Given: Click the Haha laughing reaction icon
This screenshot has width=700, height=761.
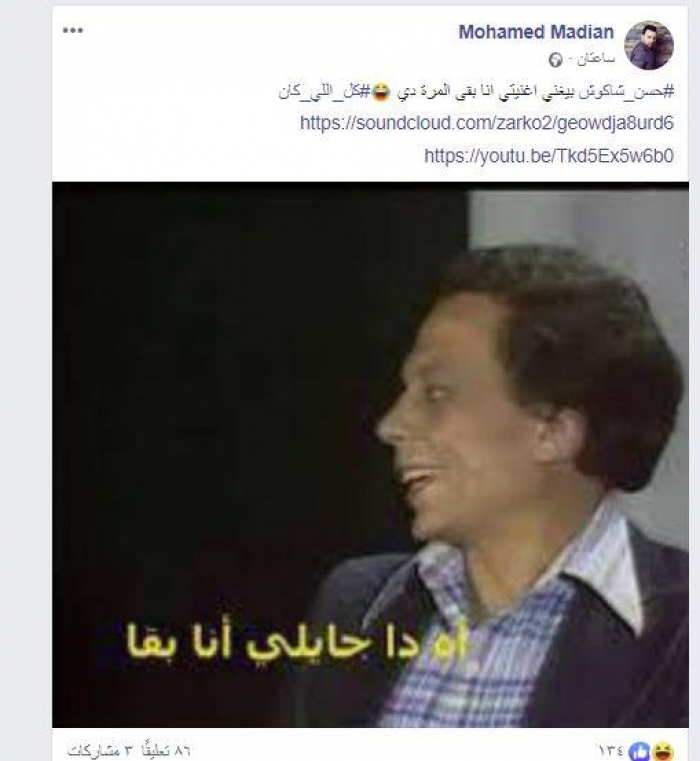Looking at the screenshot, I should point(663,751).
